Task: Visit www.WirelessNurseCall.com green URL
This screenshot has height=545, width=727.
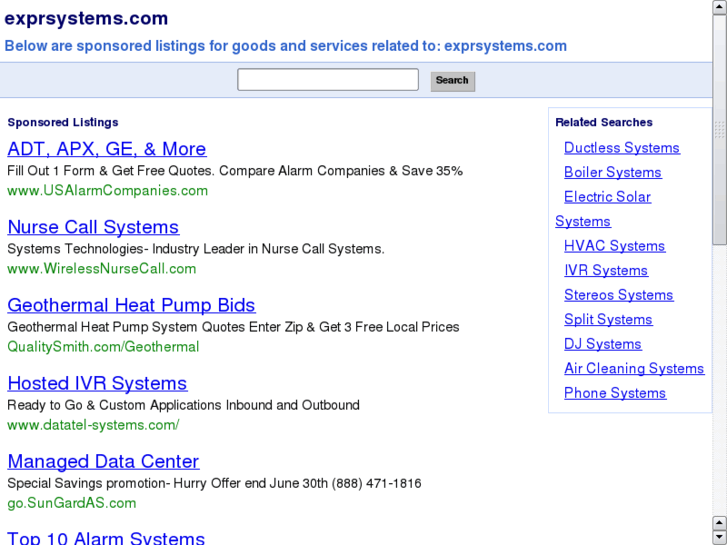Action: point(102,269)
